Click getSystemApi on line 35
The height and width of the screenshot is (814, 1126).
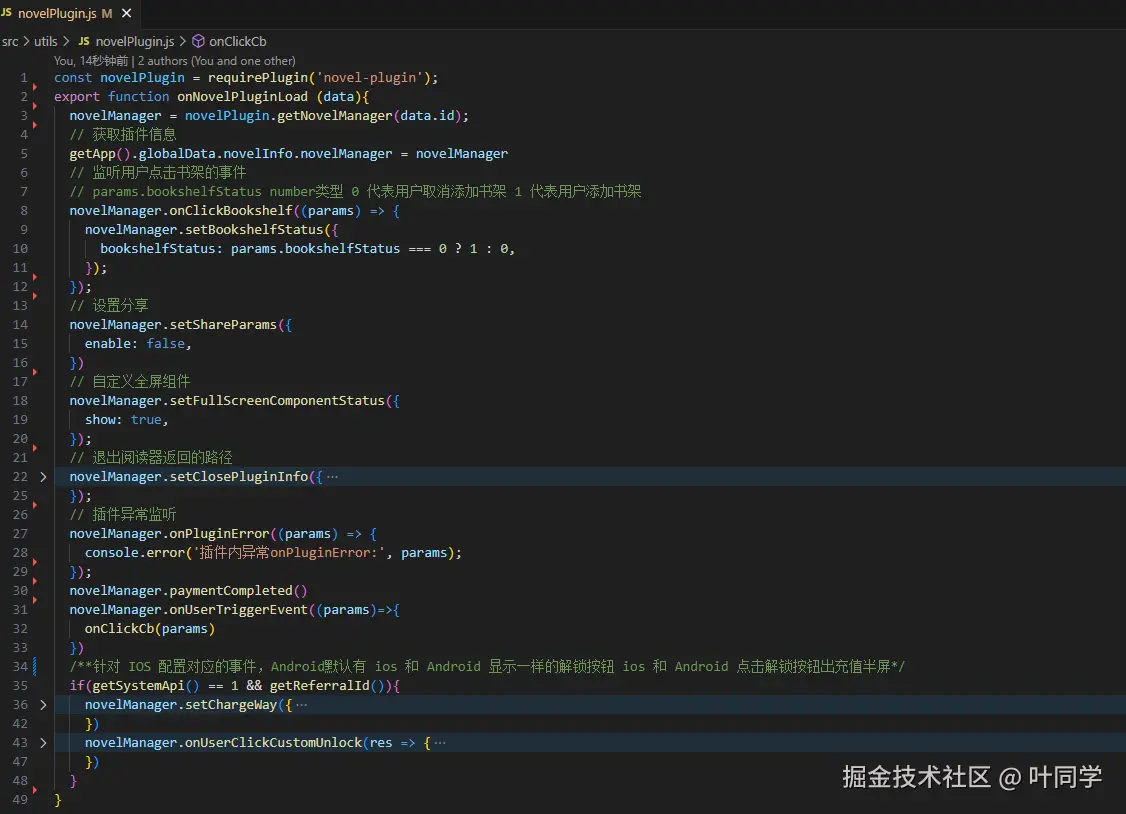click(x=138, y=686)
